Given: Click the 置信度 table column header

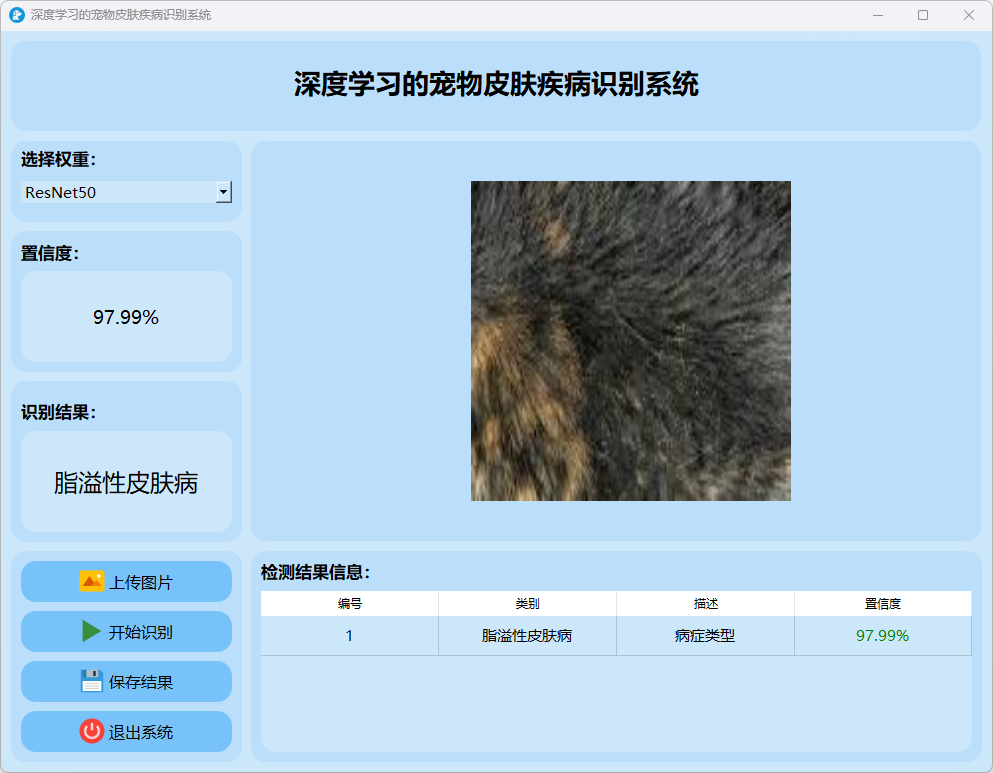Looking at the screenshot, I should click(x=882, y=604).
